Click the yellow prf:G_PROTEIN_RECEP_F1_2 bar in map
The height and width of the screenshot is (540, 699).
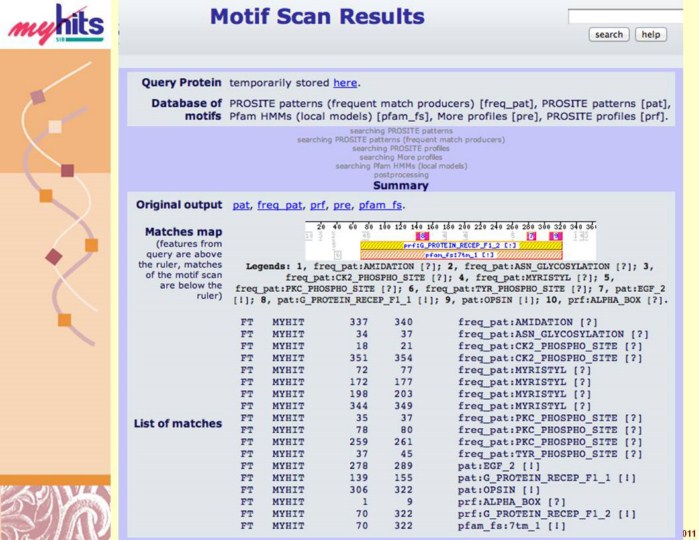pos(460,245)
